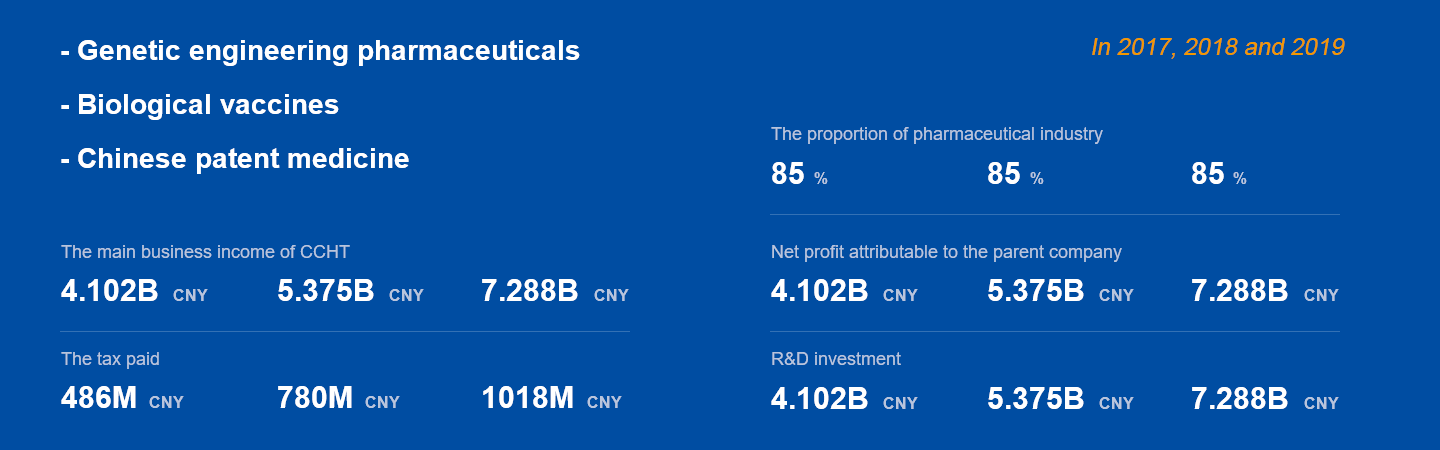Select 'The main business income of CCHT' label
The height and width of the screenshot is (450, 1440).
tap(205, 252)
